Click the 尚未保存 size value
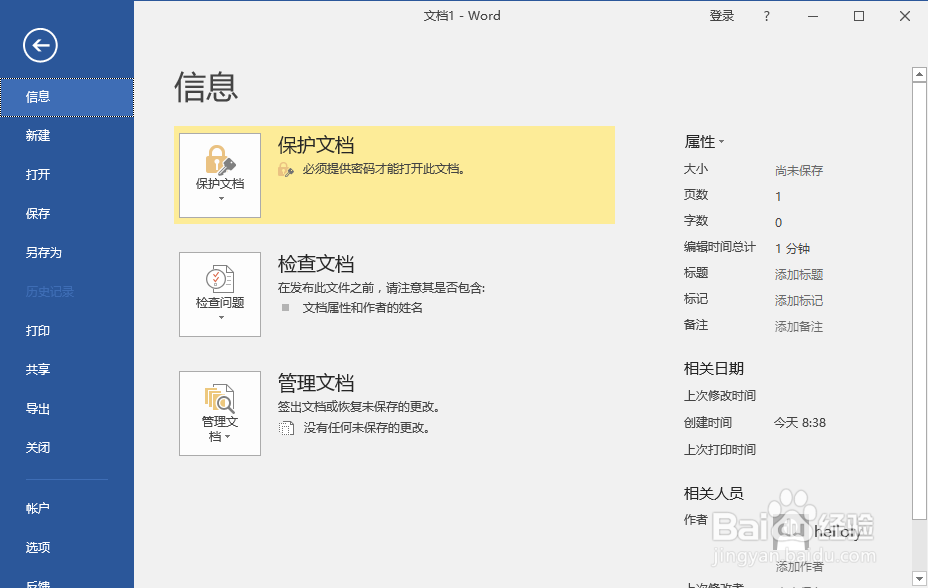The image size is (928, 588). click(x=799, y=171)
